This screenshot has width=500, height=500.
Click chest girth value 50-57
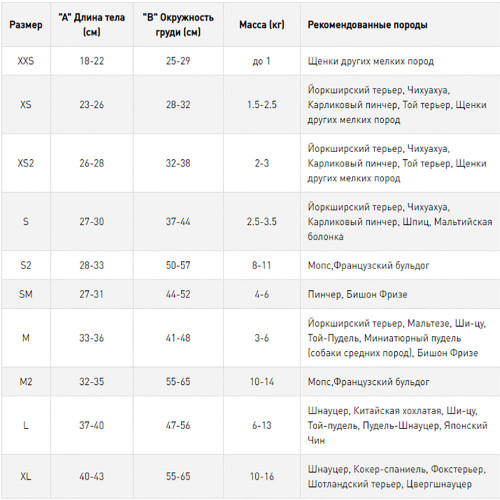click(178, 265)
